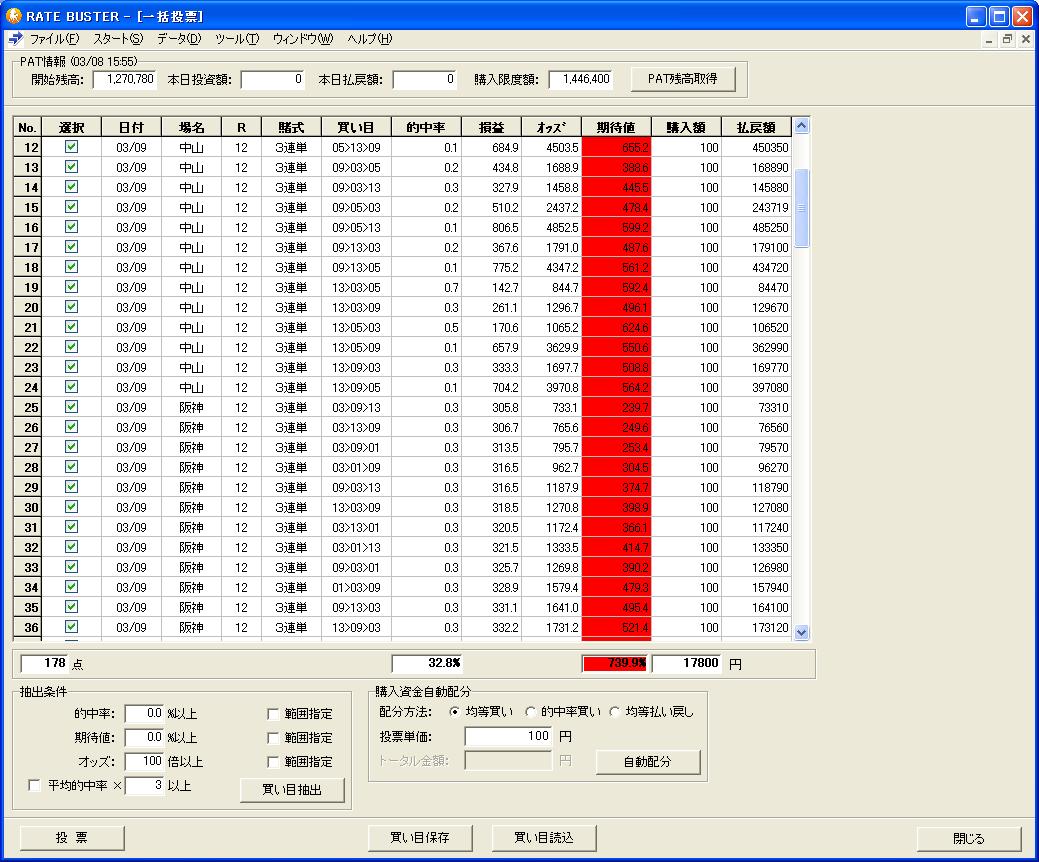Screen dimensions: 1039x862
Task: Click the red 239.7 expected value cell
Action: (616, 407)
